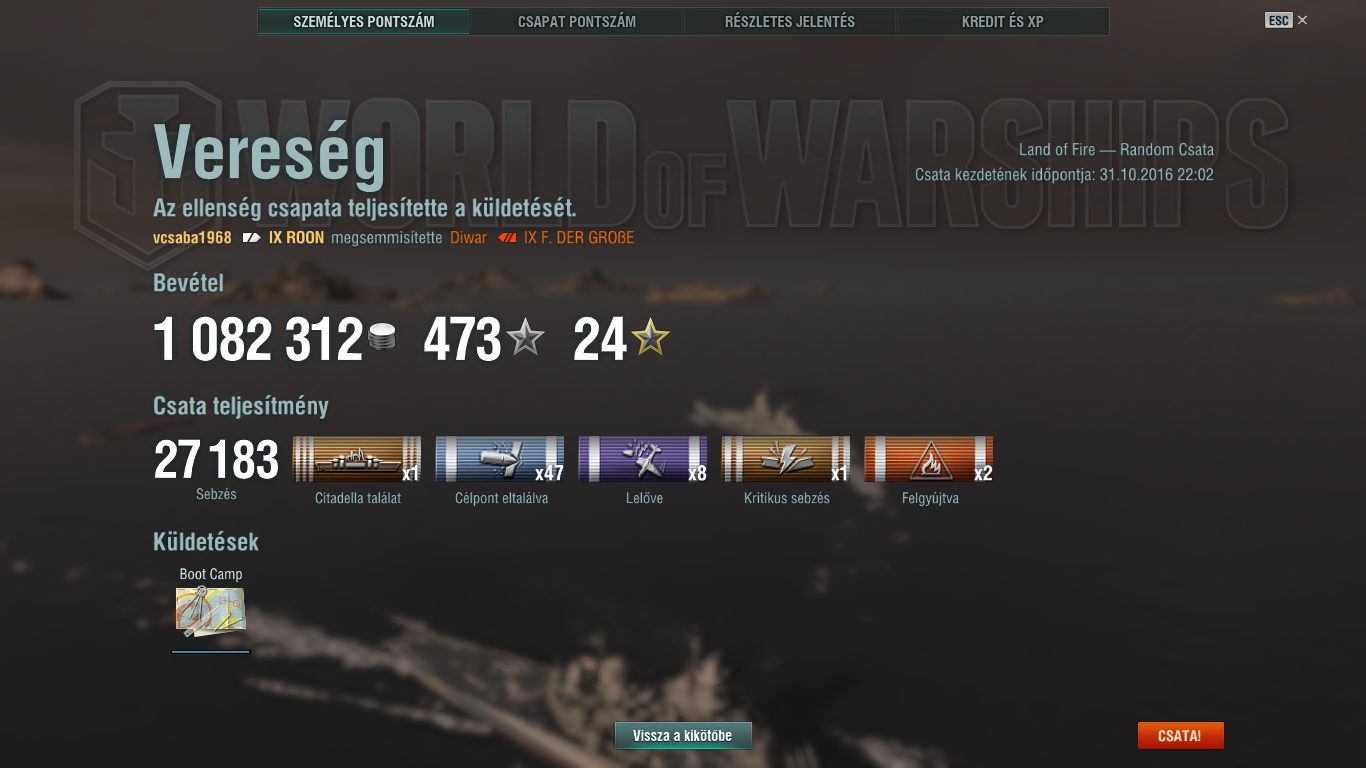This screenshot has height=768, width=1366.
Task: Click player name vcsaba1968
Action: (192, 238)
